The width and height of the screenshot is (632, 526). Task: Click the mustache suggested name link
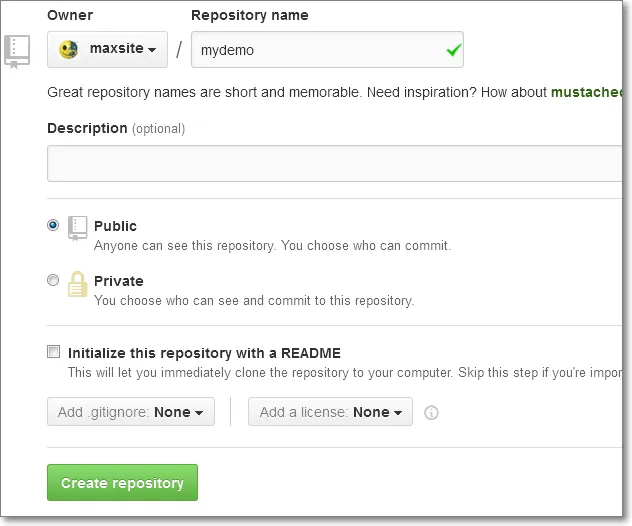586,92
